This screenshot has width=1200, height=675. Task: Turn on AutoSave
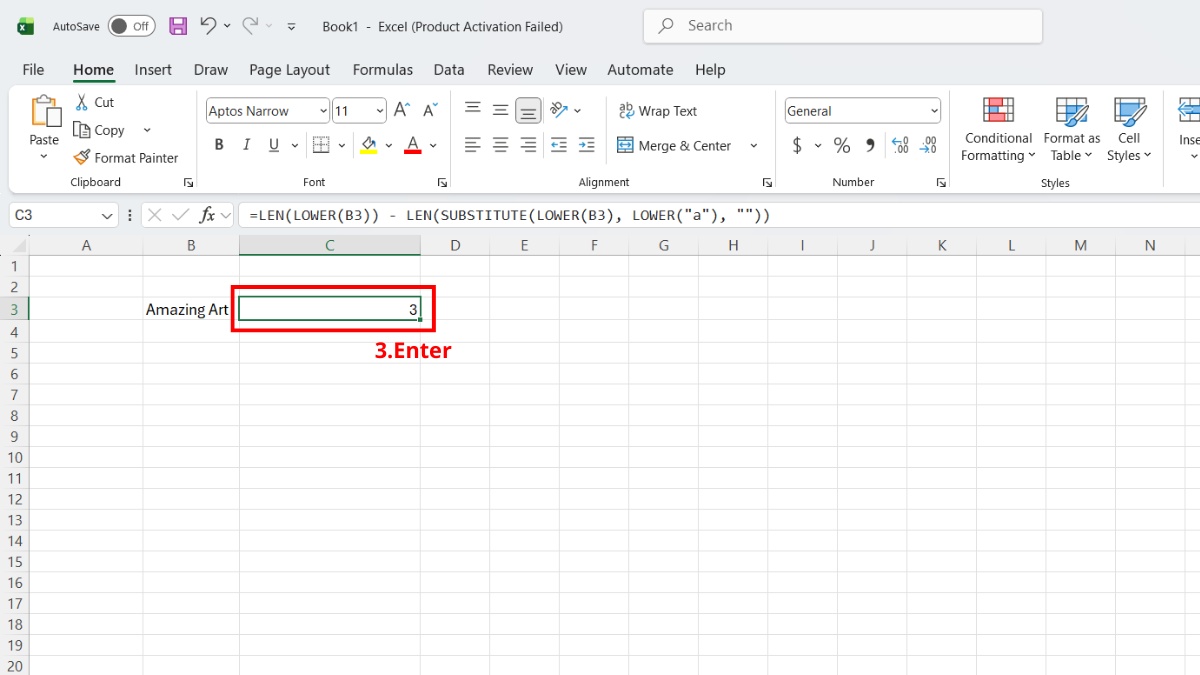click(131, 26)
